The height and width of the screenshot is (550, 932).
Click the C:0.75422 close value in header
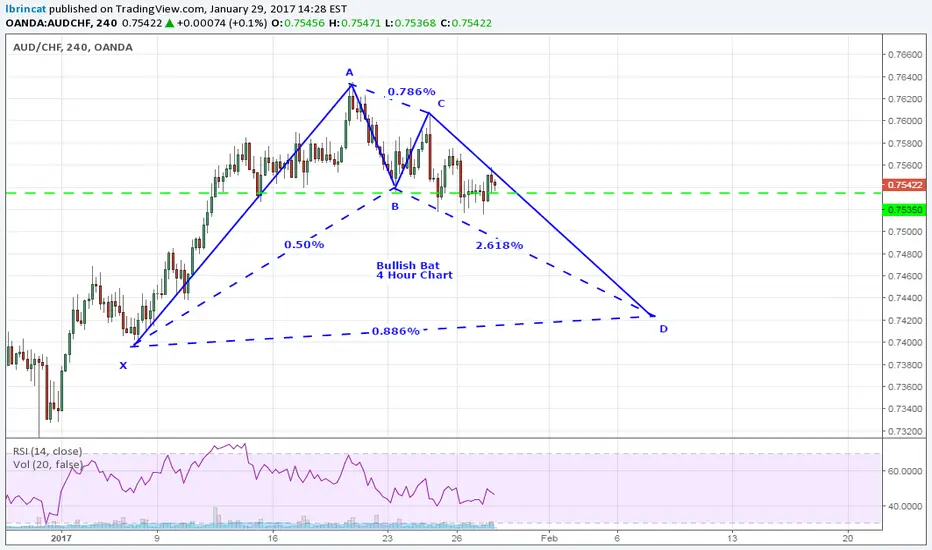(x=466, y=23)
